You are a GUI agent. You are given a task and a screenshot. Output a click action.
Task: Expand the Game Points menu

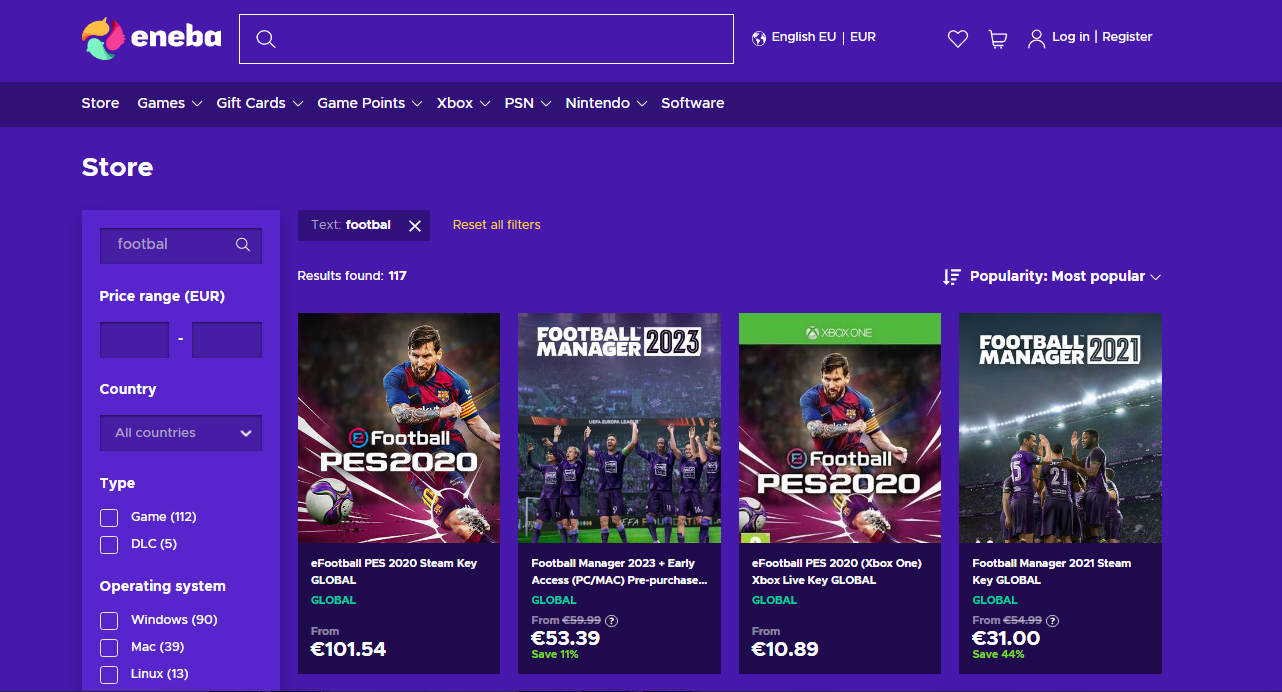point(369,103)
